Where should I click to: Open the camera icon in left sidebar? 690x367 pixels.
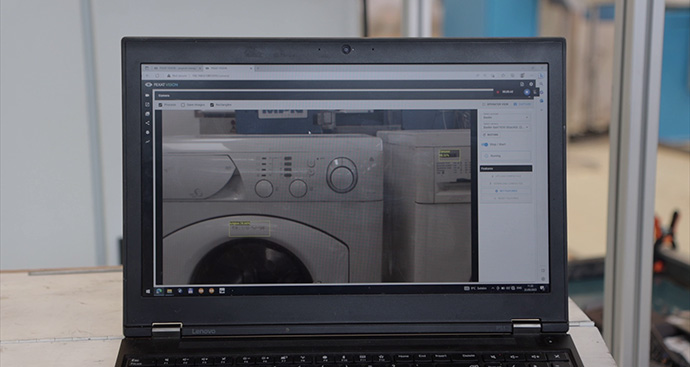tap(147, 95)
